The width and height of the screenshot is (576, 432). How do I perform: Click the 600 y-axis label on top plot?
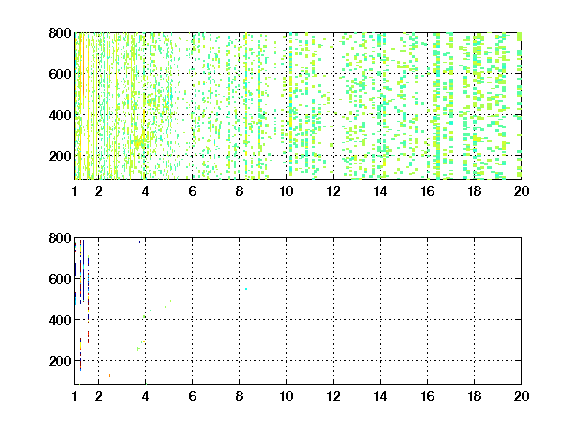(60, 74)
